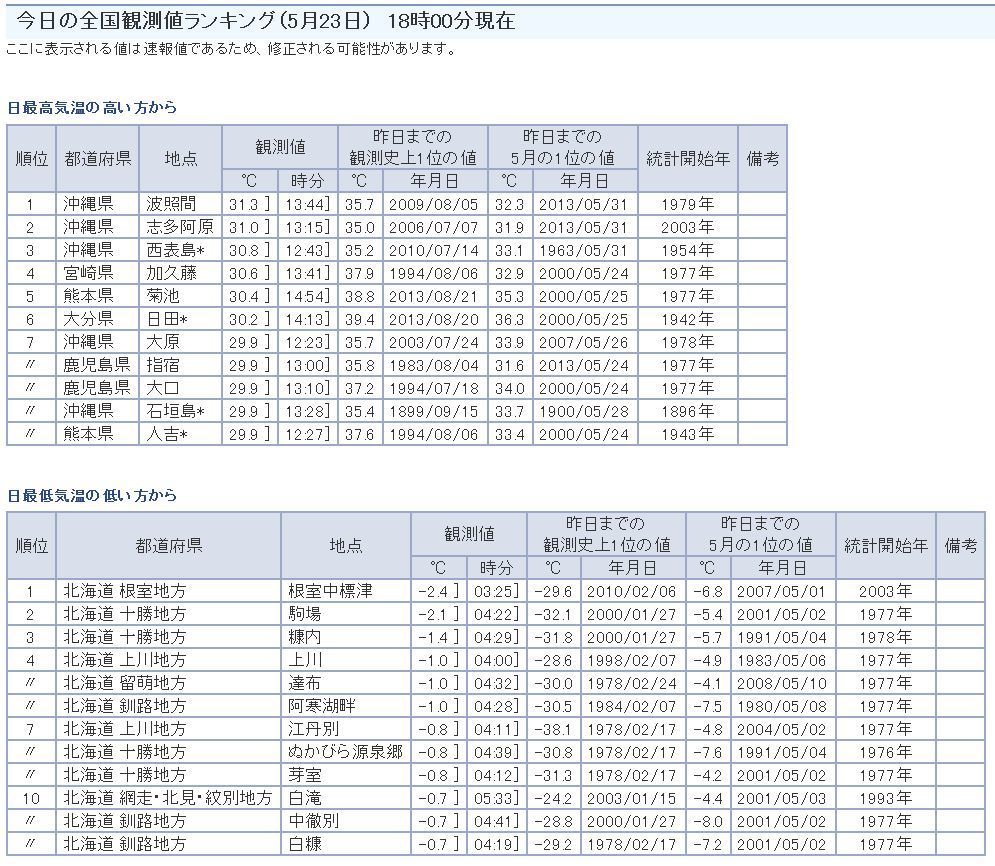Select the 白滝 location cell
Image resolution: width=995 pixels, height=866 pixels.
pyautogui.click(x=304, y=798)
